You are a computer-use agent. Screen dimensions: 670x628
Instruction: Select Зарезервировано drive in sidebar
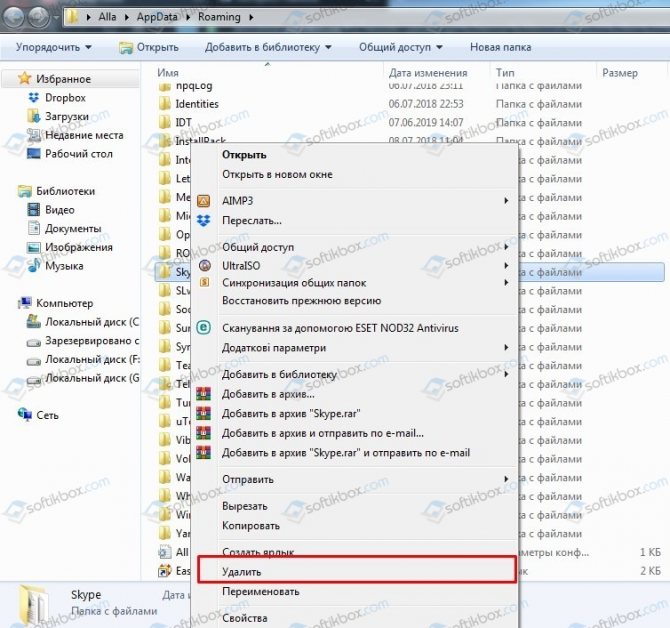(x=83, y=340)
